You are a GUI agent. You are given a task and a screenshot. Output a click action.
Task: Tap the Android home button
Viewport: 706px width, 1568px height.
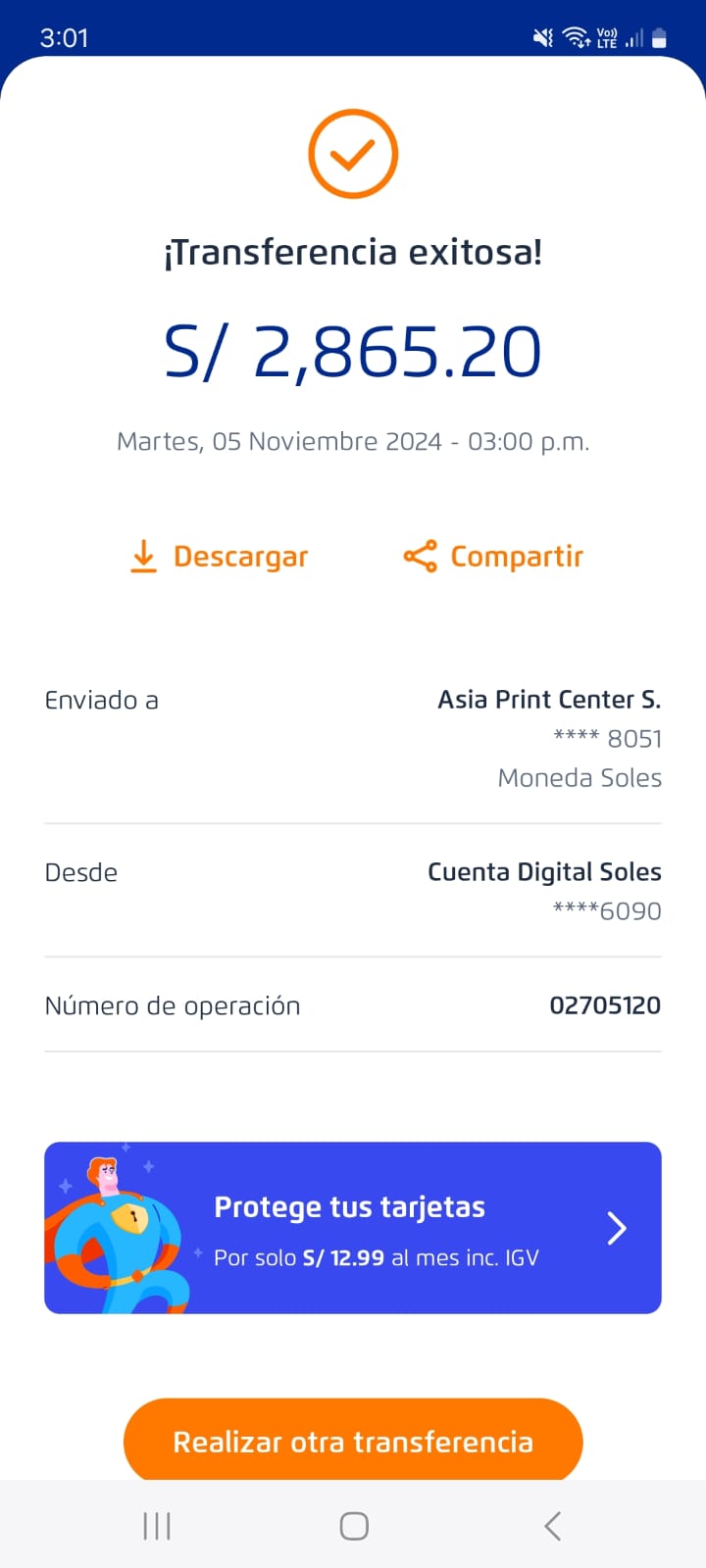point(354,1526)
